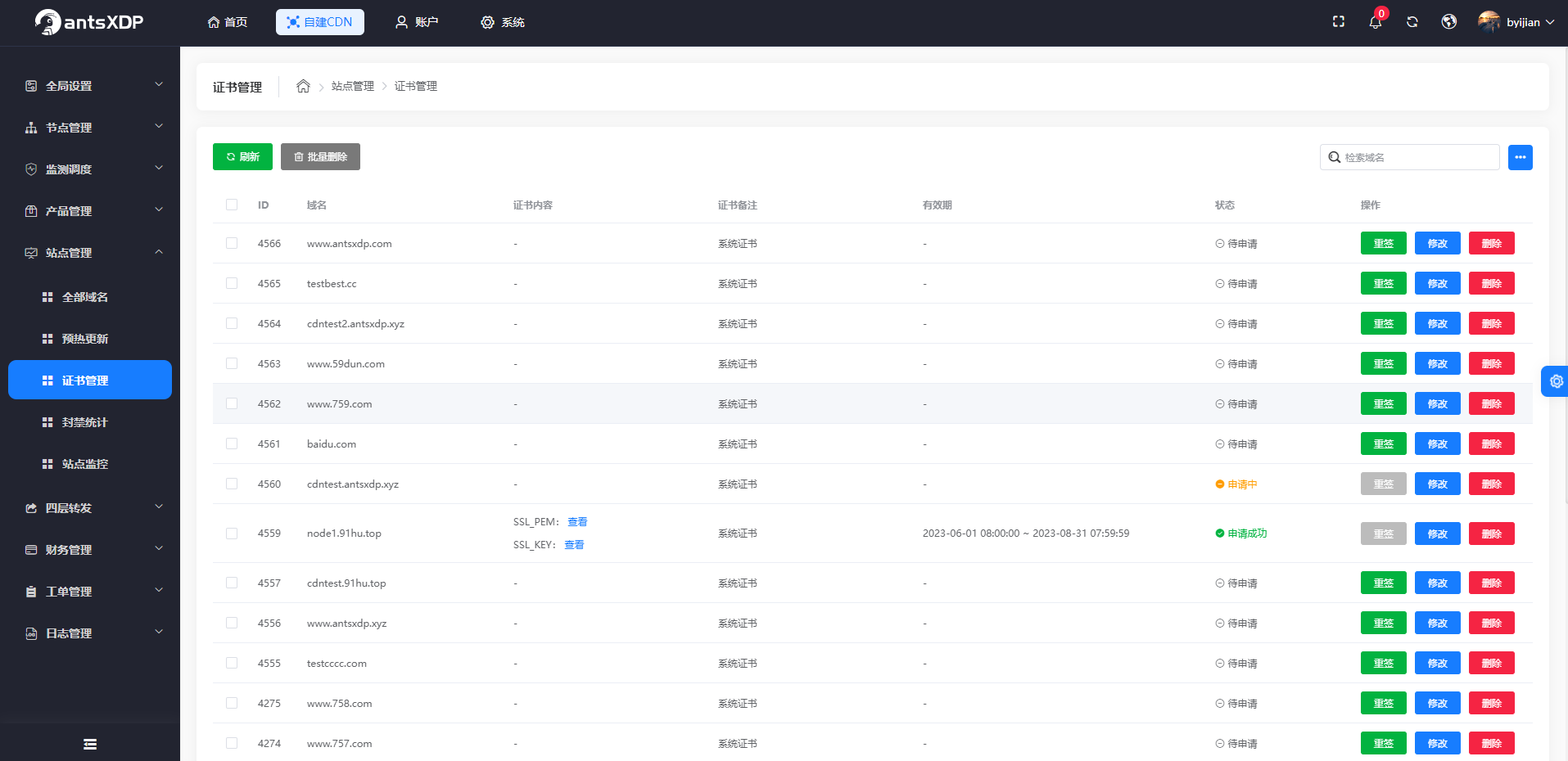Screen dimensions: 1568x761
Task: Click the 产品管理 sidebar icon
Action: 31,211
